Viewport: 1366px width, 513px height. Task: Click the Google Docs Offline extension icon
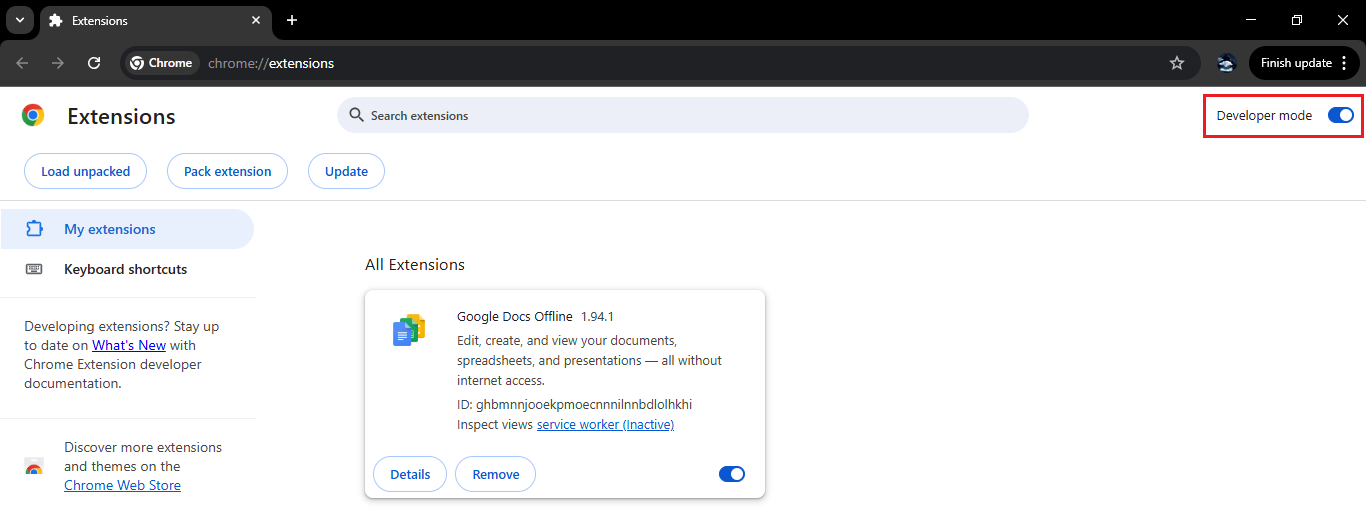(409, 330)
